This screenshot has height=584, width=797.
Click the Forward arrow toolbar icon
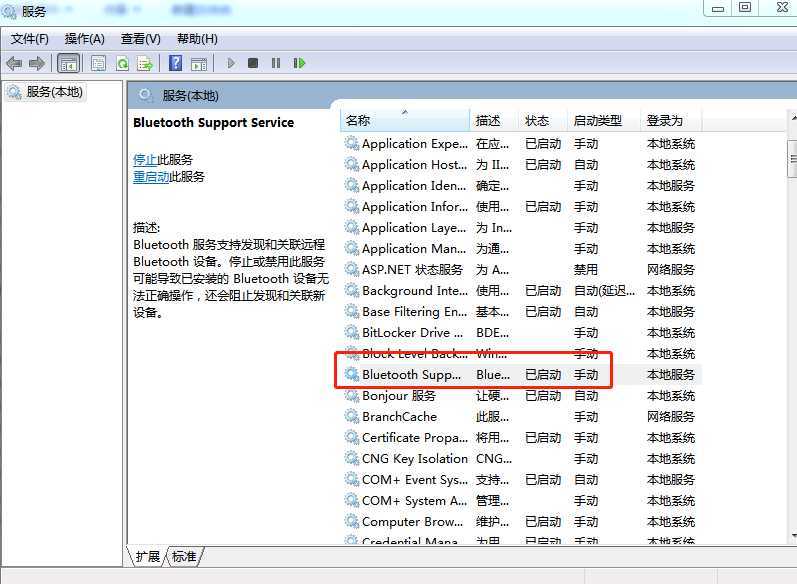[x=37, y=64]
